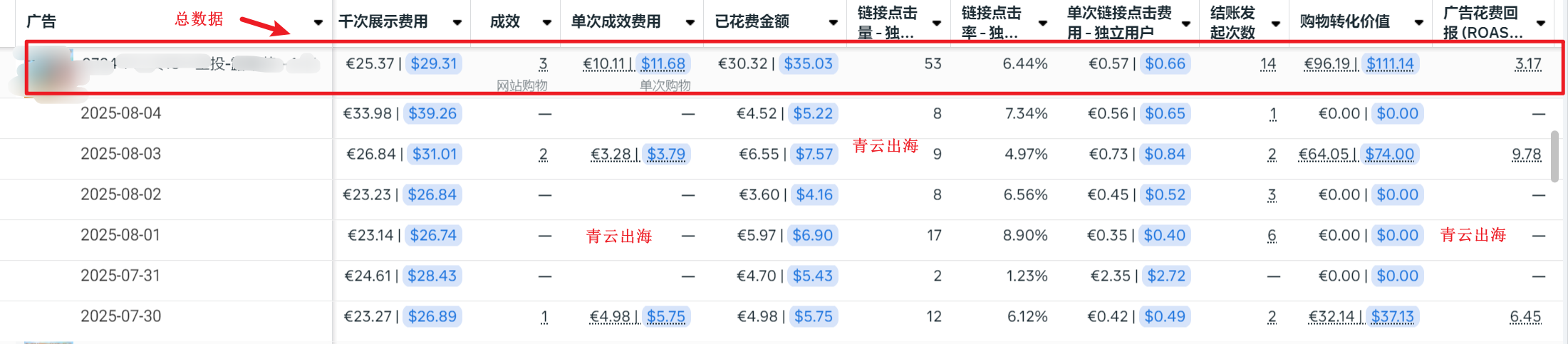Open dropdown arrow beside 成效 header

pyautogui.click(x=546, y=23)
